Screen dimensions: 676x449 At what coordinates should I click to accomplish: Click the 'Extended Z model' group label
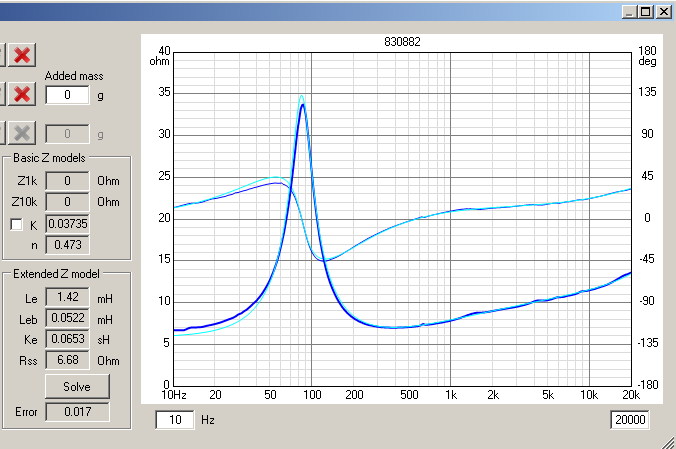tap(56, 274)
